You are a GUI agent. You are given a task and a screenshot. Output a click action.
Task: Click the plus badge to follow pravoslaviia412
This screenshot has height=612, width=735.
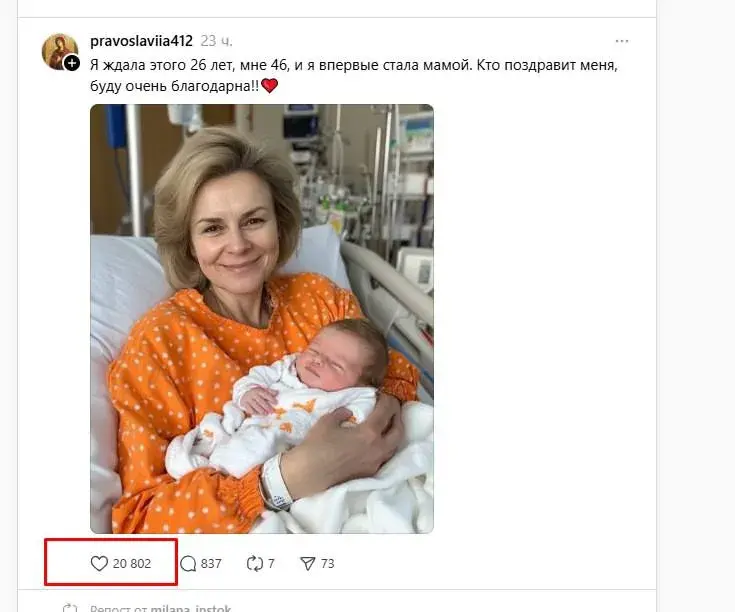coord(72,63)
